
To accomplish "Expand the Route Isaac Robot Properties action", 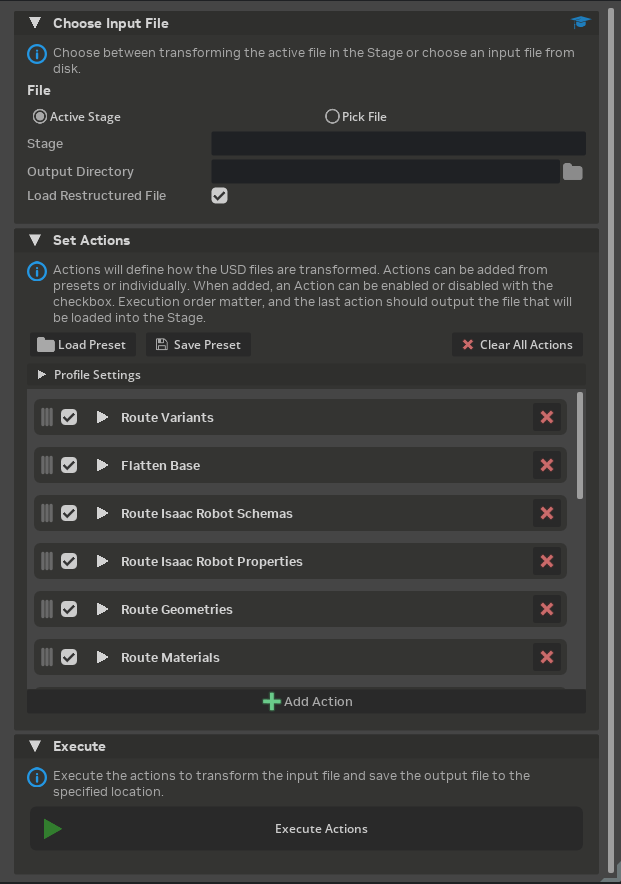I will [x=102, y=561].
